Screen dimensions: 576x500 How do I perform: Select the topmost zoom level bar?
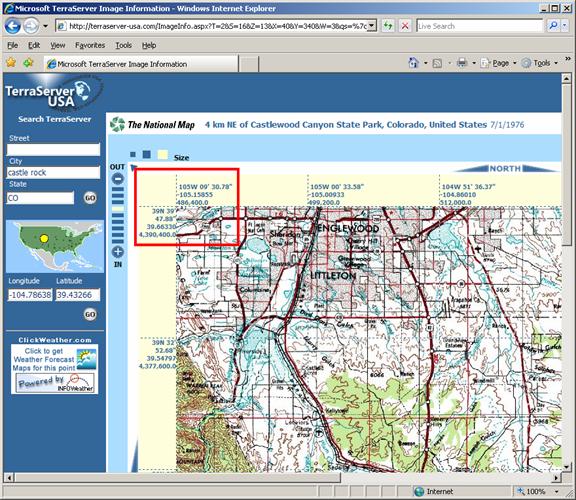point(118,189)
